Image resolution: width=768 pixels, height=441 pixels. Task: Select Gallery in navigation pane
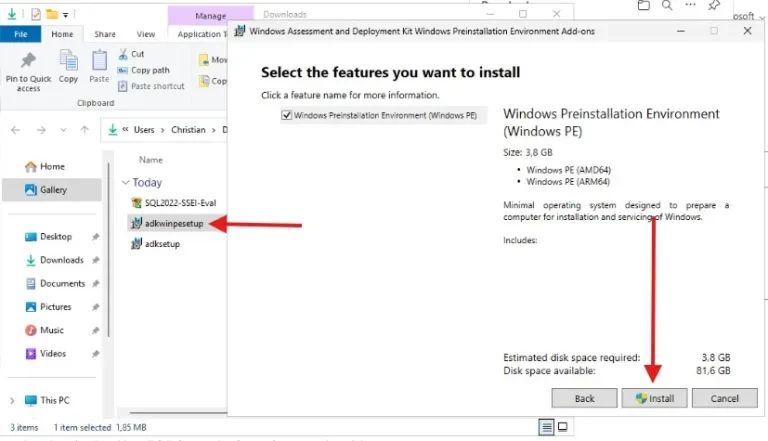(52, 190)
